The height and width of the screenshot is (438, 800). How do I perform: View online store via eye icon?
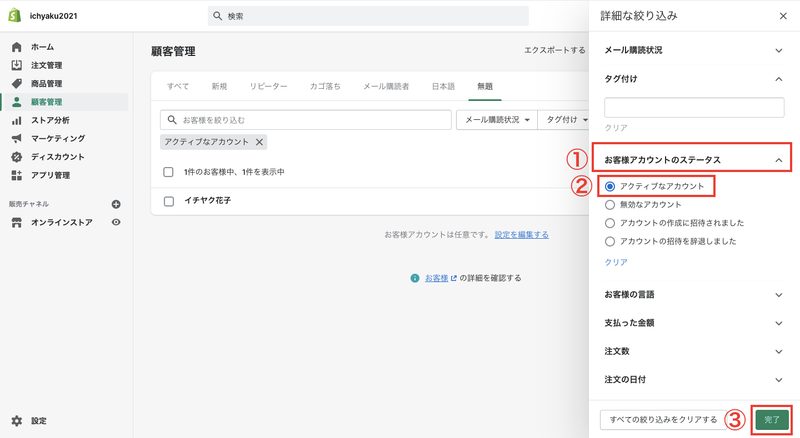[x=116, y=222]
